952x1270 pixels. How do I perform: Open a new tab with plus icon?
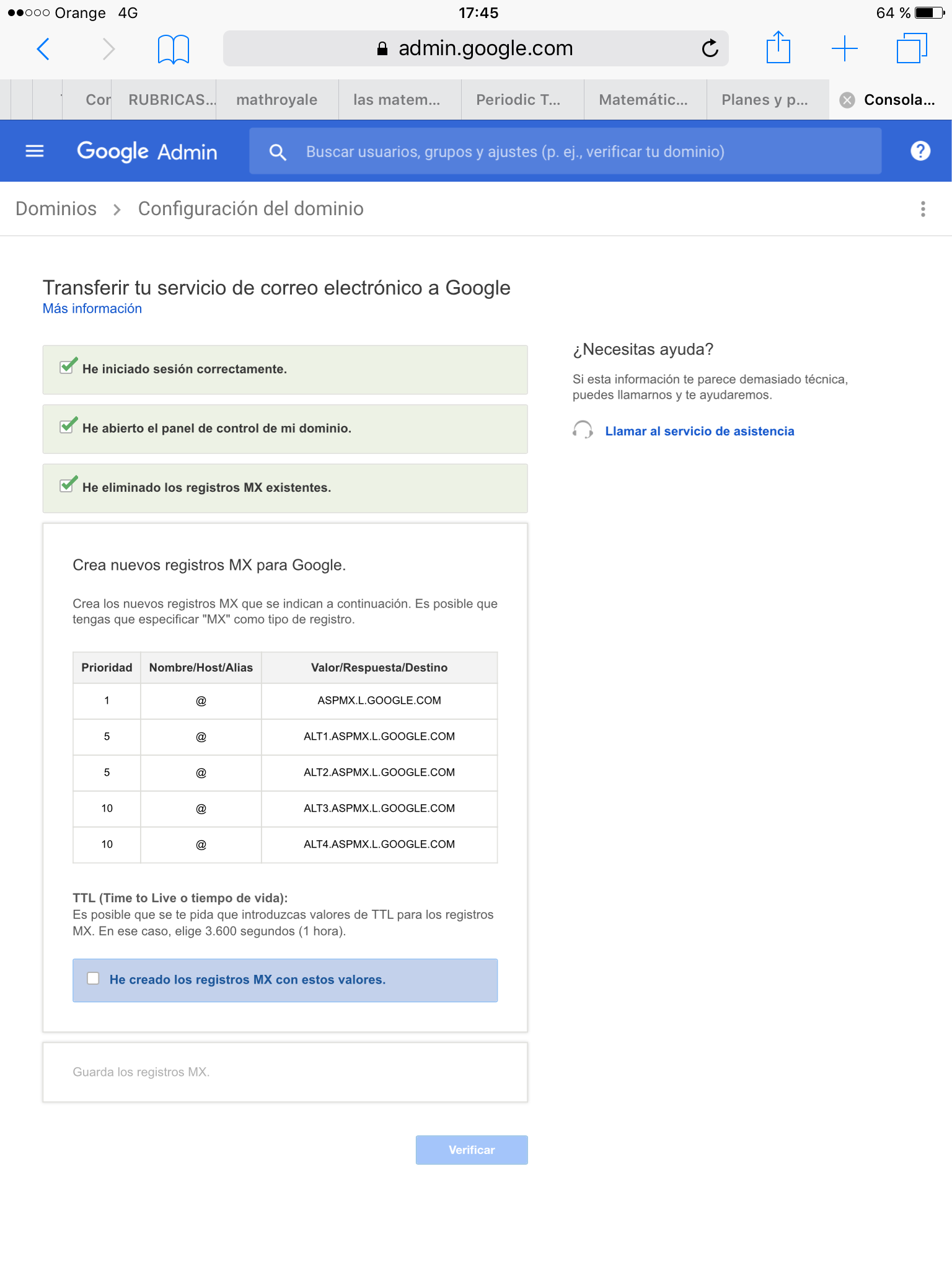click(844, 48)
